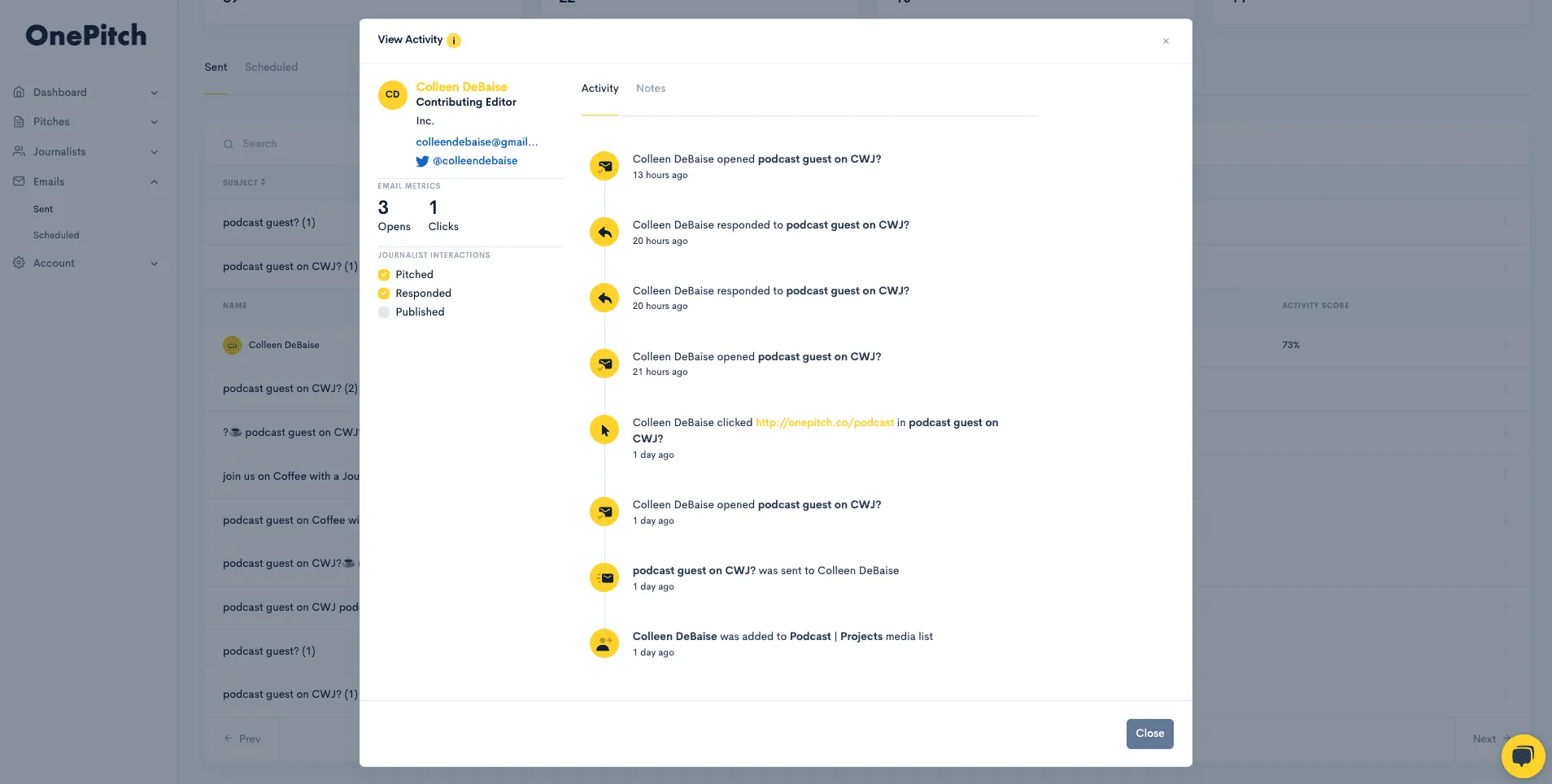
Task: Expand the Account menu chevron
Action: pyautogui.click(x=155, y=264)
